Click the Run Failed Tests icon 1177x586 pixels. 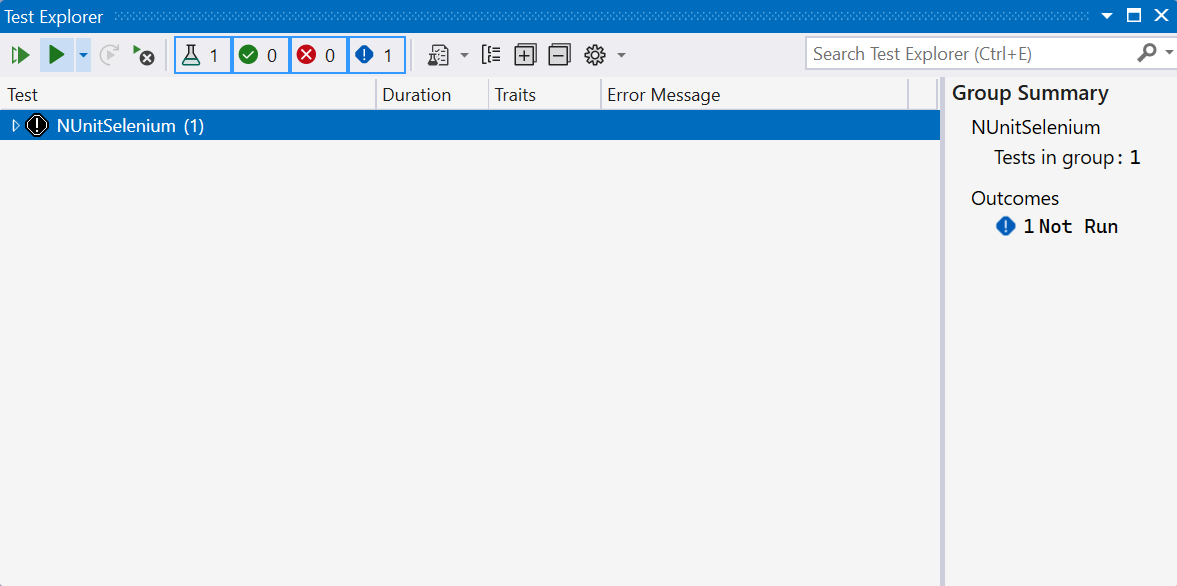[x=144, y=56]
